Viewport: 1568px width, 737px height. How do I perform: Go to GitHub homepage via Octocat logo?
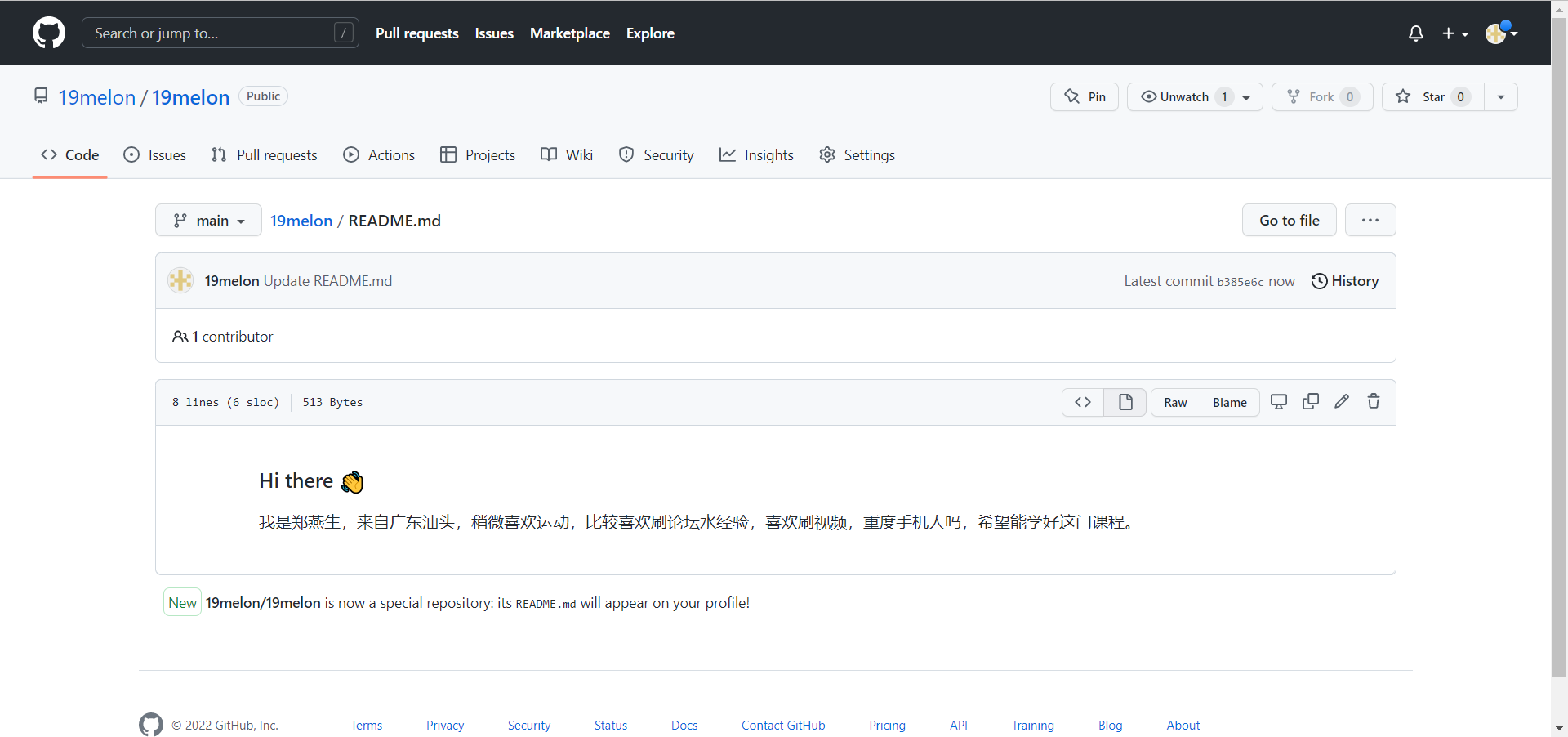(x=49, y=33)
